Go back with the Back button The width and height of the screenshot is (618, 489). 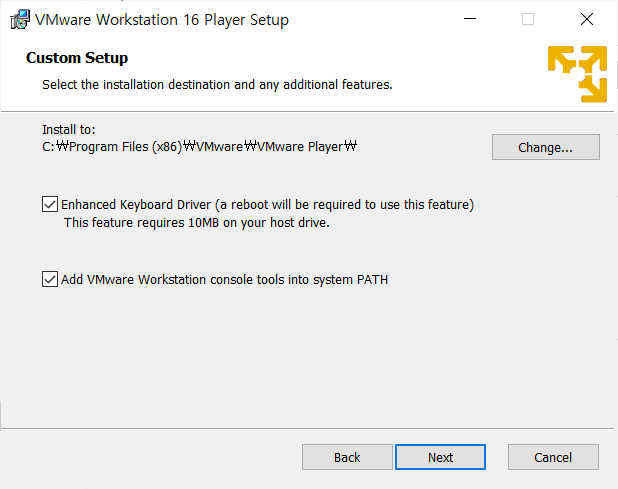click(x=347, y=457)
